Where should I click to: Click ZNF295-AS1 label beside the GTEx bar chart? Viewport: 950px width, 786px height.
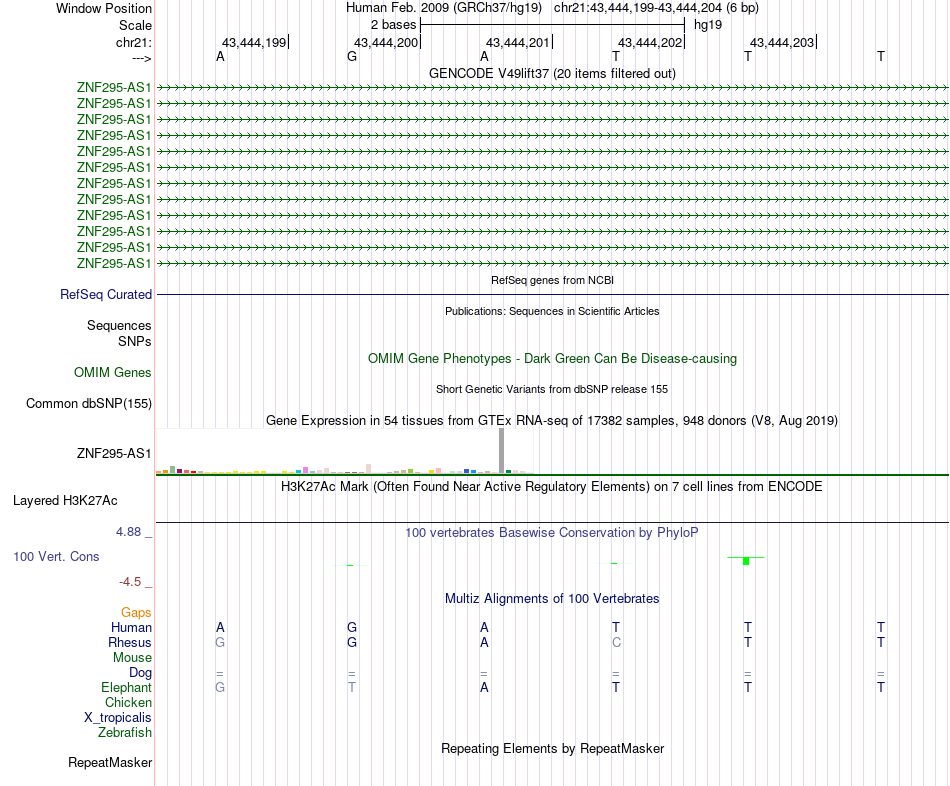coord(114,453)
